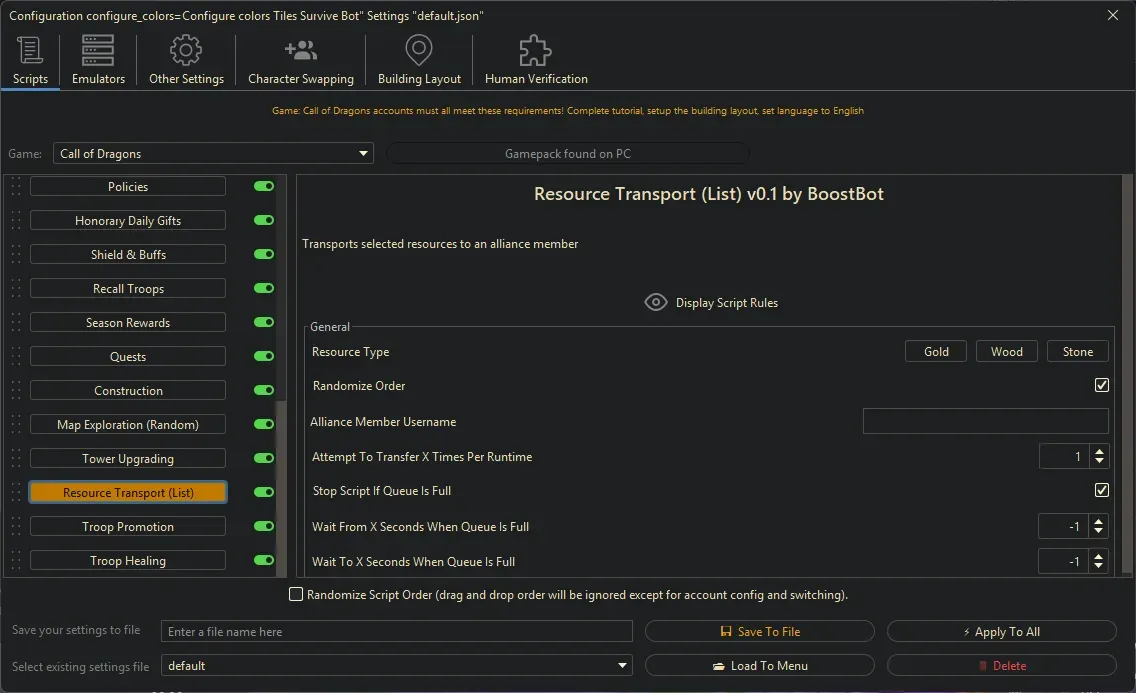Select the Emulators panel icon

pyautogui.click(x=97, y=50)
